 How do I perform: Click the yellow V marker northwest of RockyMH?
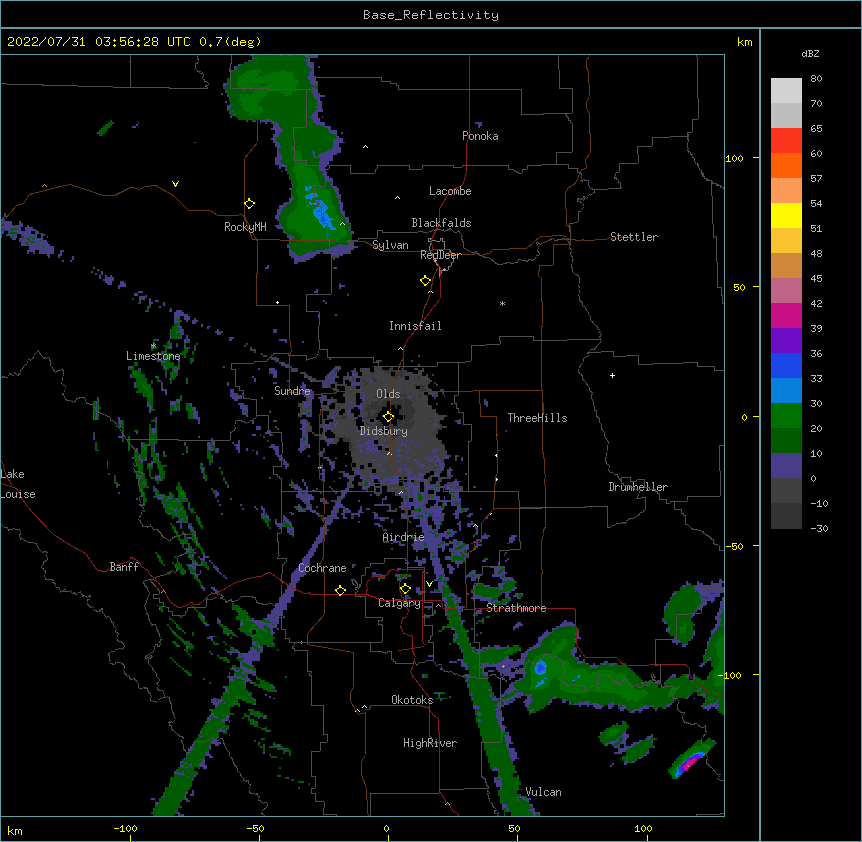coord(175,184)
